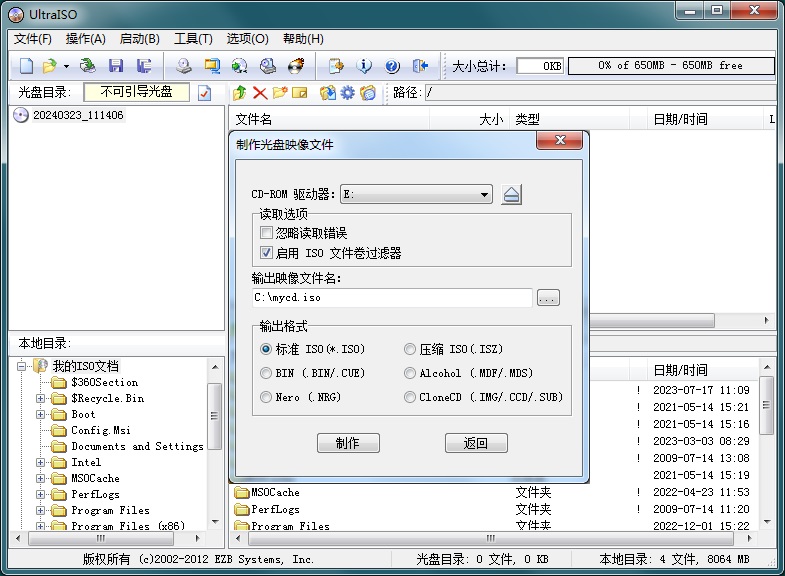Image resolution: width=785 pixels, height=576 pixels.
Task: Open the 帮助(H) menu
Action: pyautogui.click(x=303, y=39)
